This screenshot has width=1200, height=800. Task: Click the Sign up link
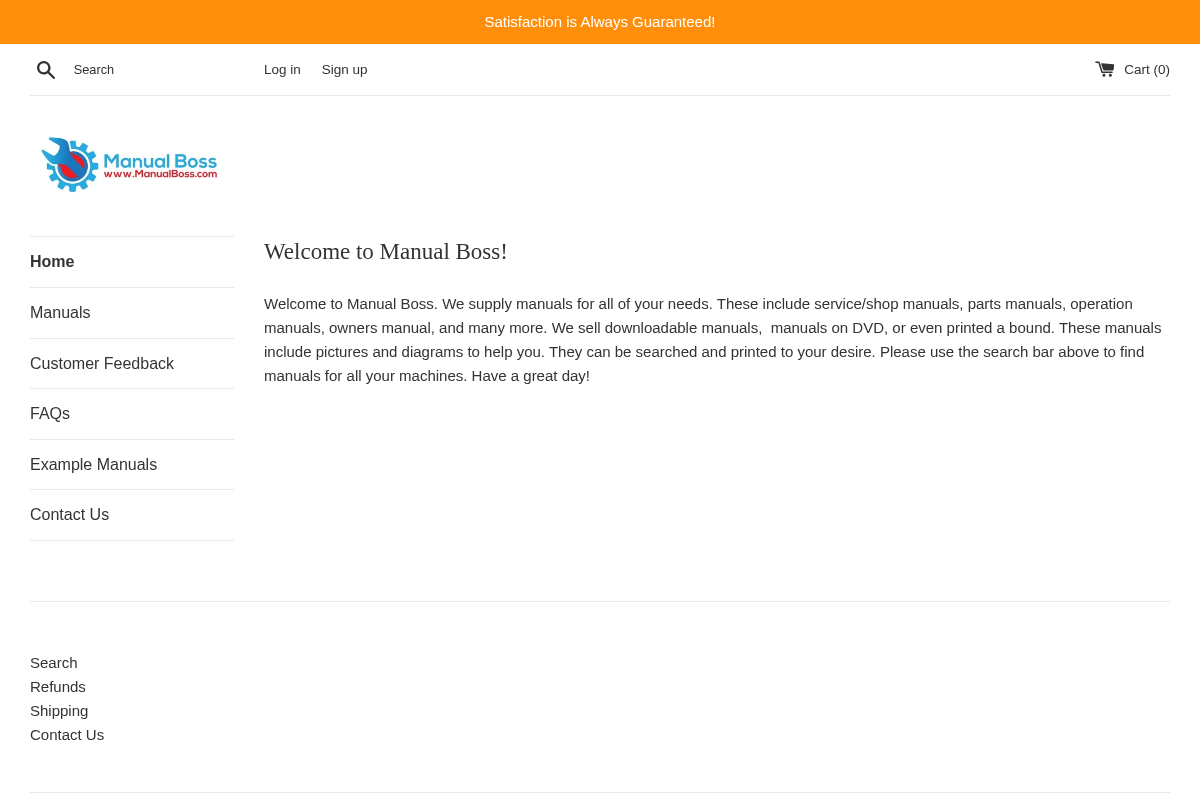click(x=344, y=69)
